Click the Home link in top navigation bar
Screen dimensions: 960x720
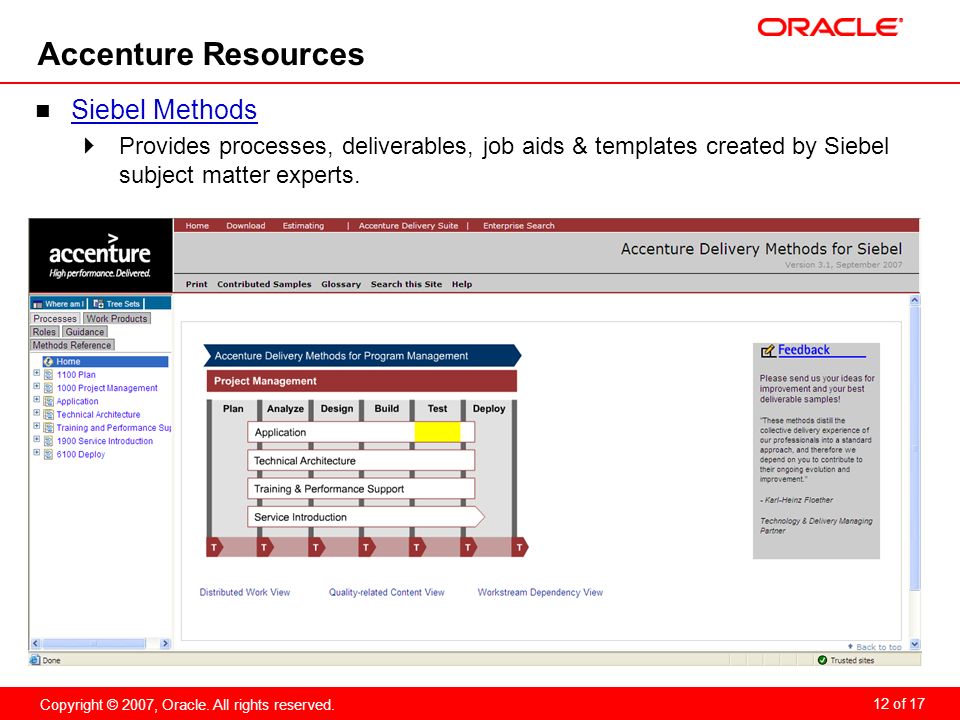tap(197, 225)
